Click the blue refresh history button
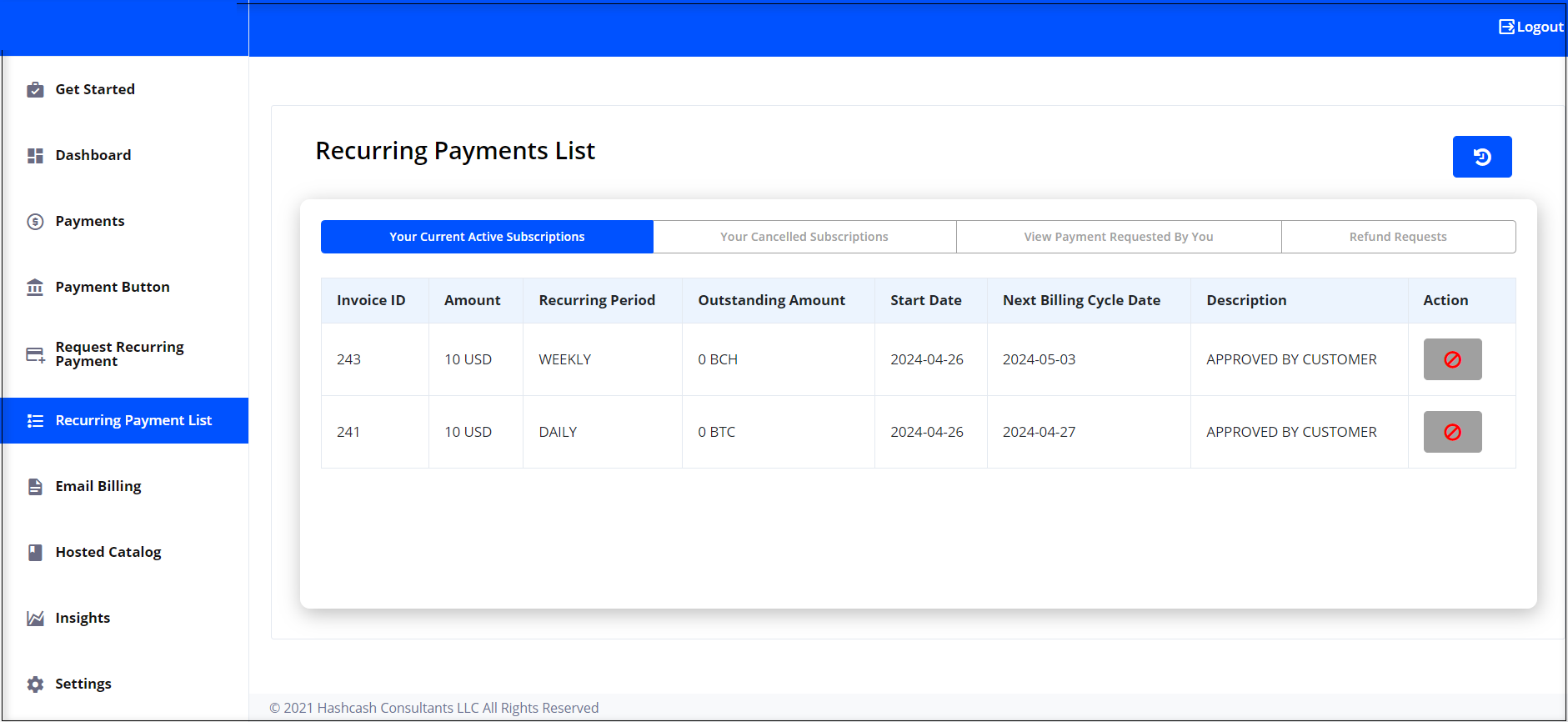 1482,157
